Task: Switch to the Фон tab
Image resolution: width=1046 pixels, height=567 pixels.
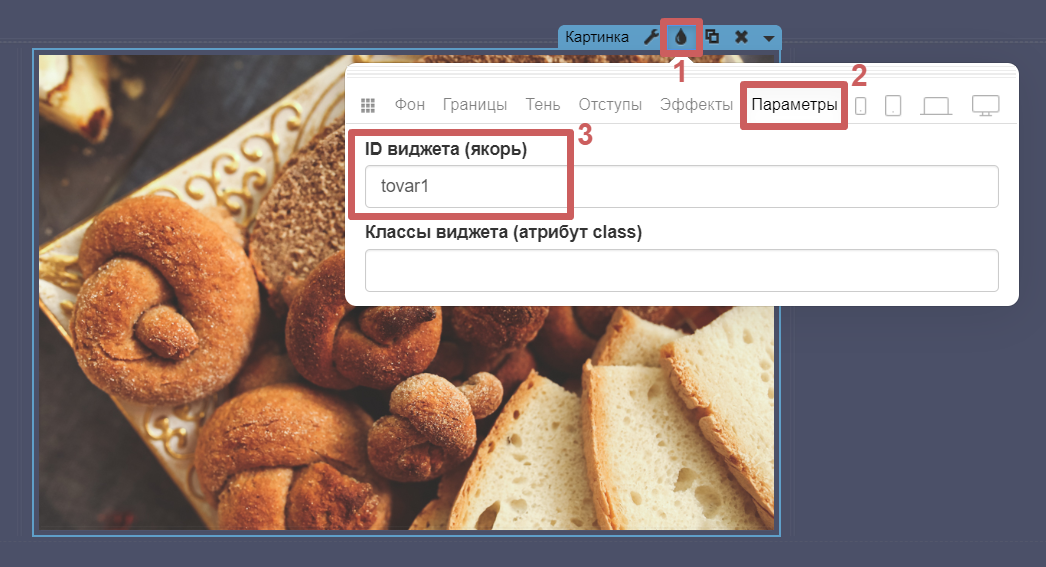Action: click(x=410, y=105)
